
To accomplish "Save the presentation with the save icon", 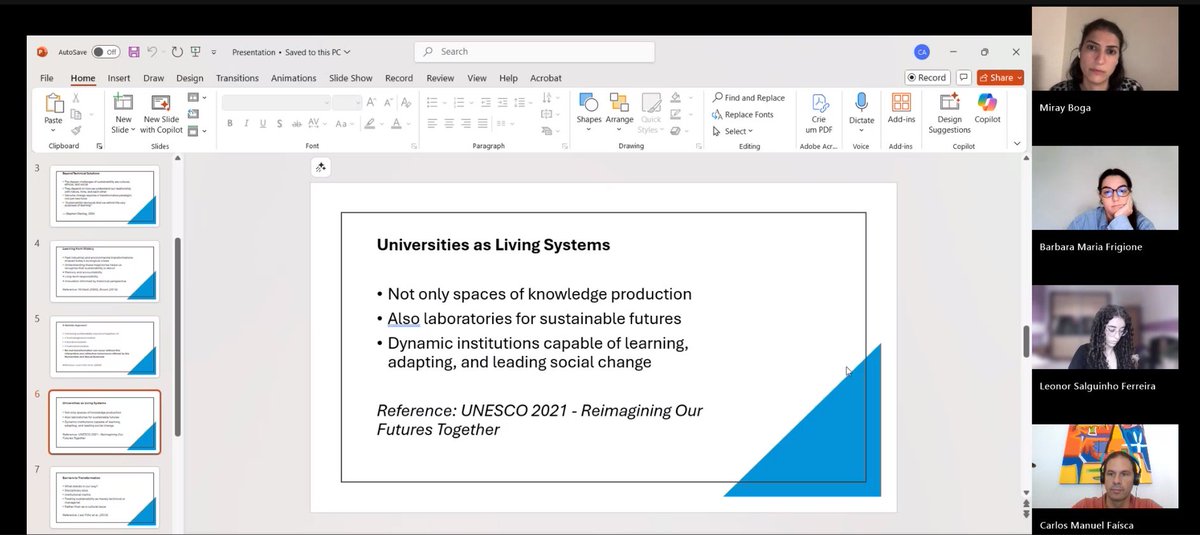I will coord(134,52).
